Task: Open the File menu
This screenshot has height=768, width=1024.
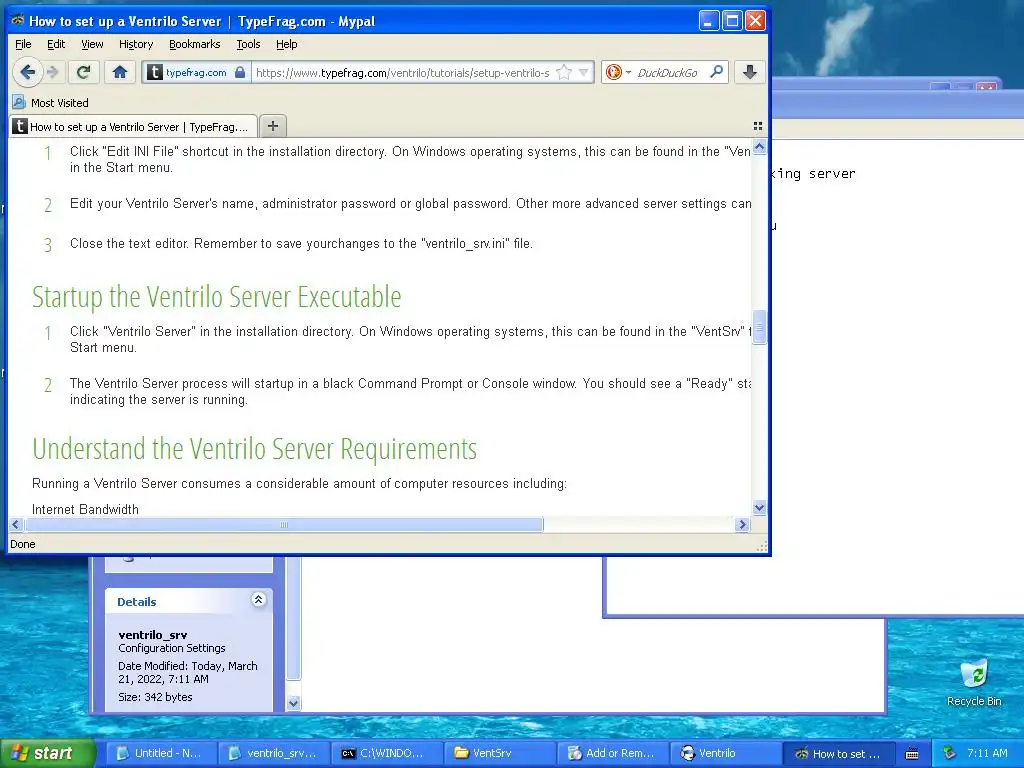Action: [23, 44]
